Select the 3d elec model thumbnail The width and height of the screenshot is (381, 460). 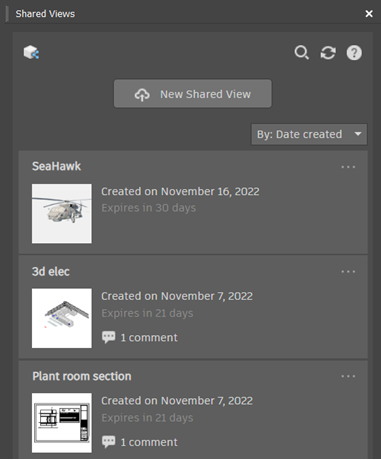(x=62, y=318)
